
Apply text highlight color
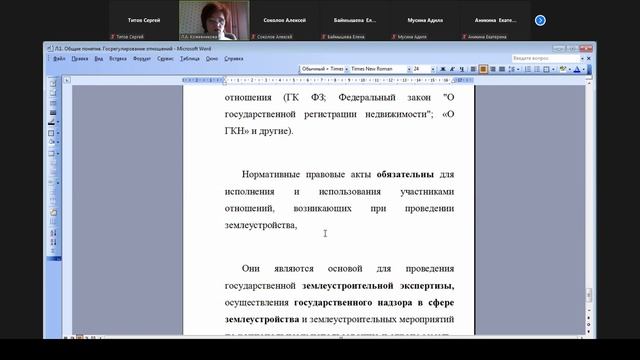pos(563,69)
